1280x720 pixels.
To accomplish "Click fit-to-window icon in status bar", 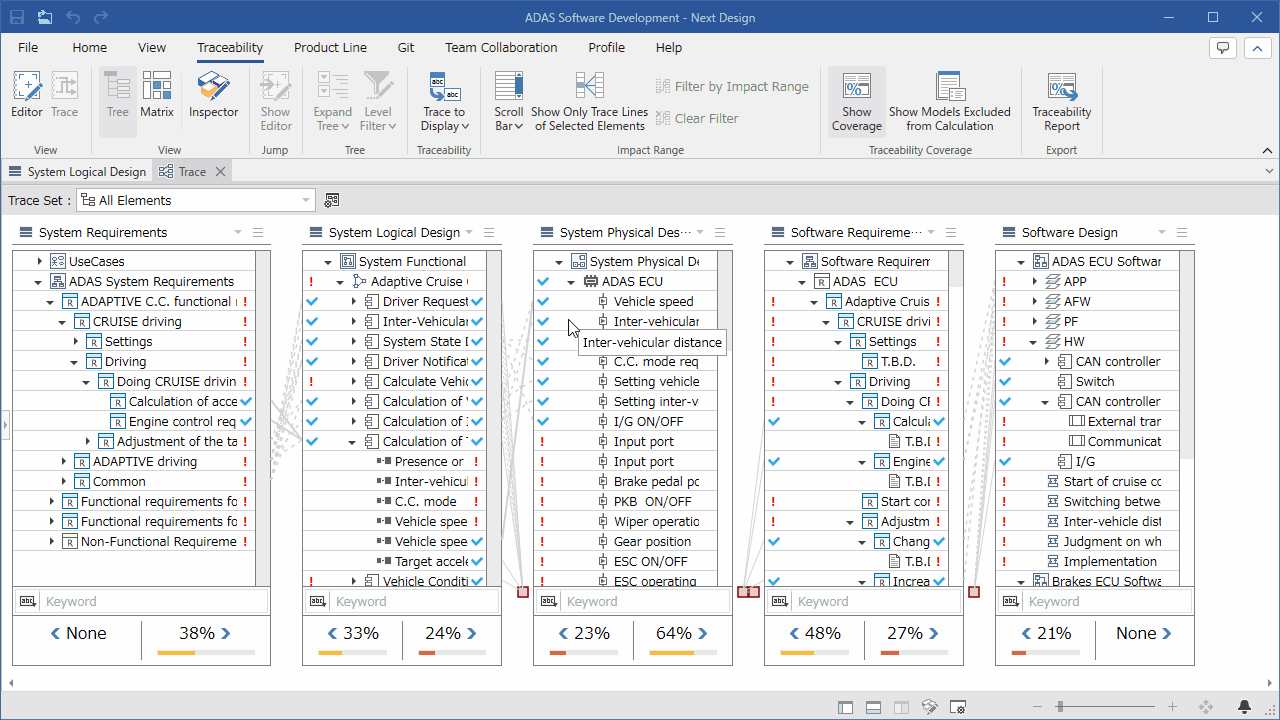I will (x=1206, y=707).
